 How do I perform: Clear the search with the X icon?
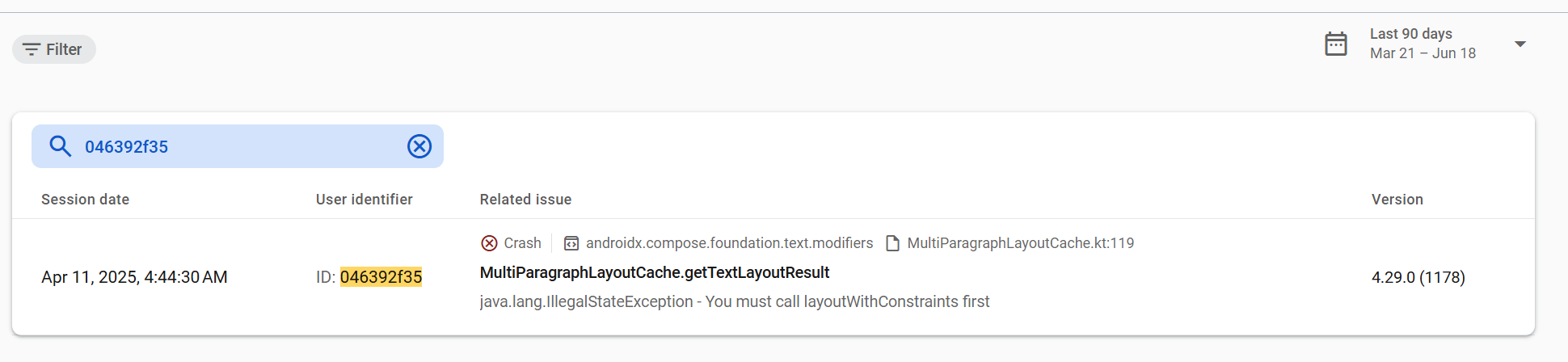pyautogui.click(x=419, y=146)
